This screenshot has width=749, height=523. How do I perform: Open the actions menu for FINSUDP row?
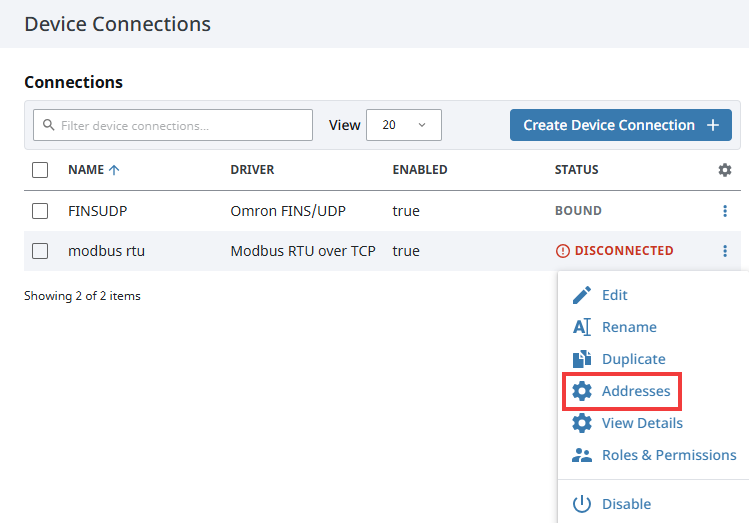tap(725, 211)
